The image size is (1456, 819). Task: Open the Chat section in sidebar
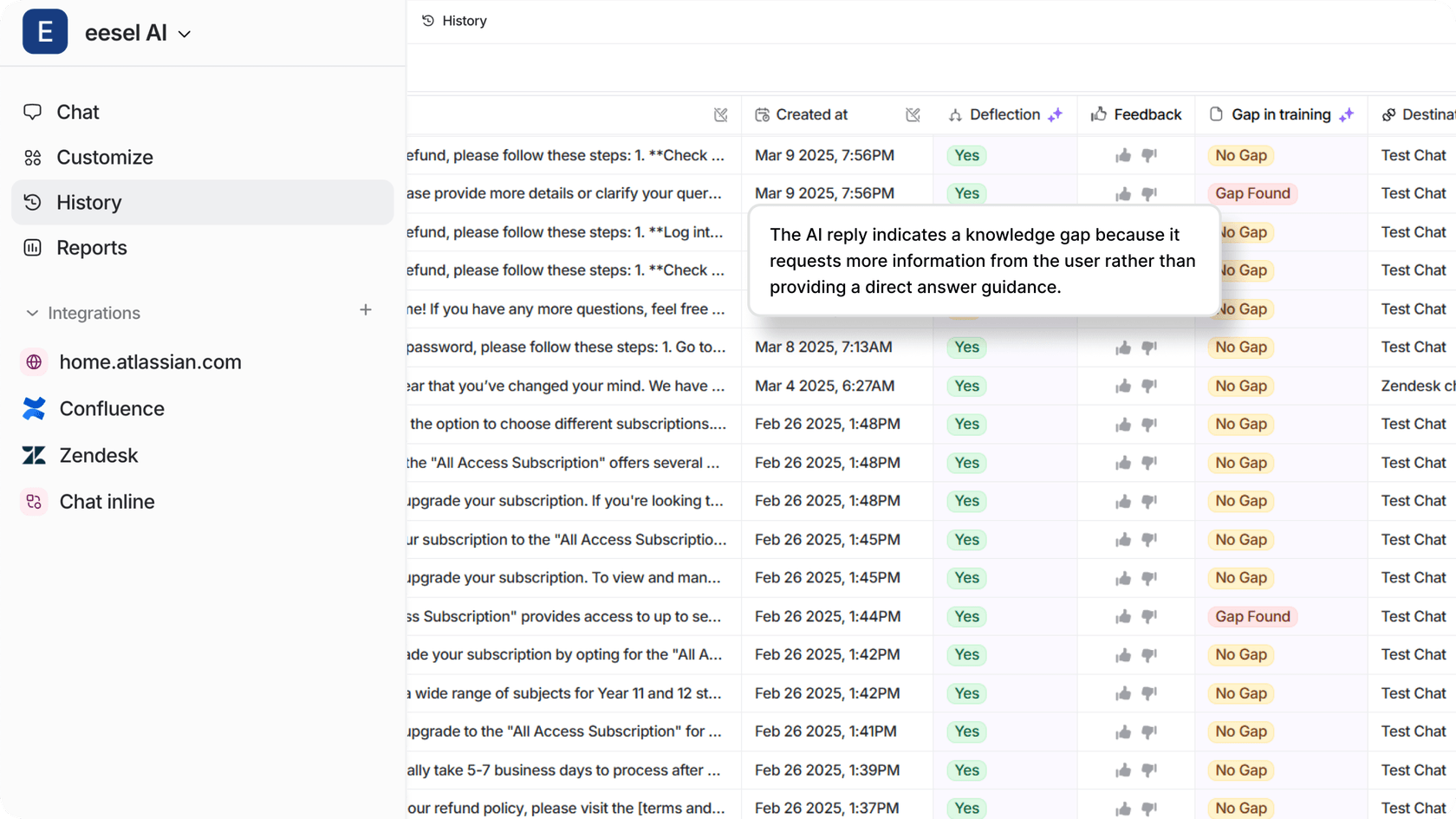coord(77,112)
